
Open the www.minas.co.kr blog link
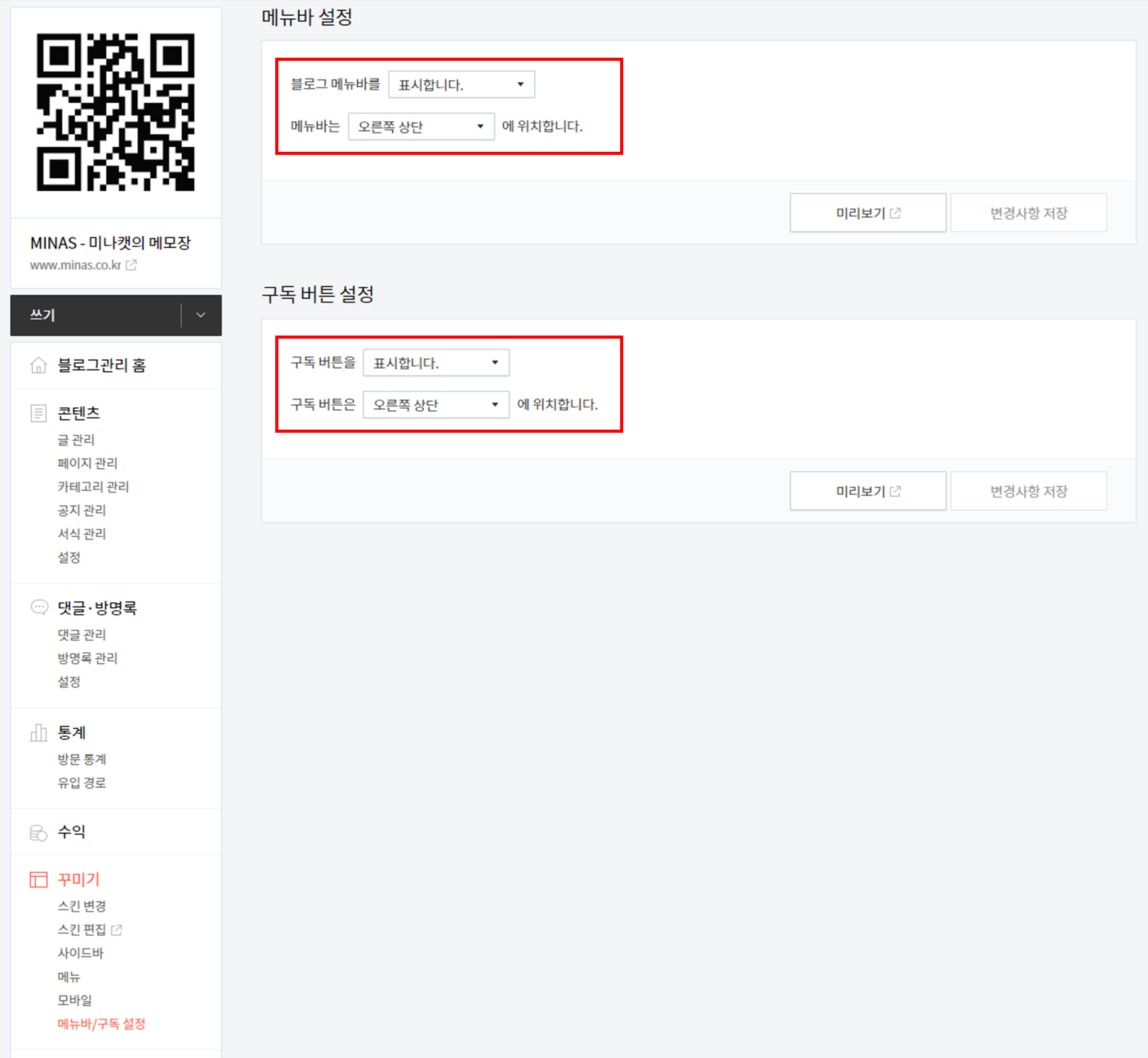pos(76,265)
